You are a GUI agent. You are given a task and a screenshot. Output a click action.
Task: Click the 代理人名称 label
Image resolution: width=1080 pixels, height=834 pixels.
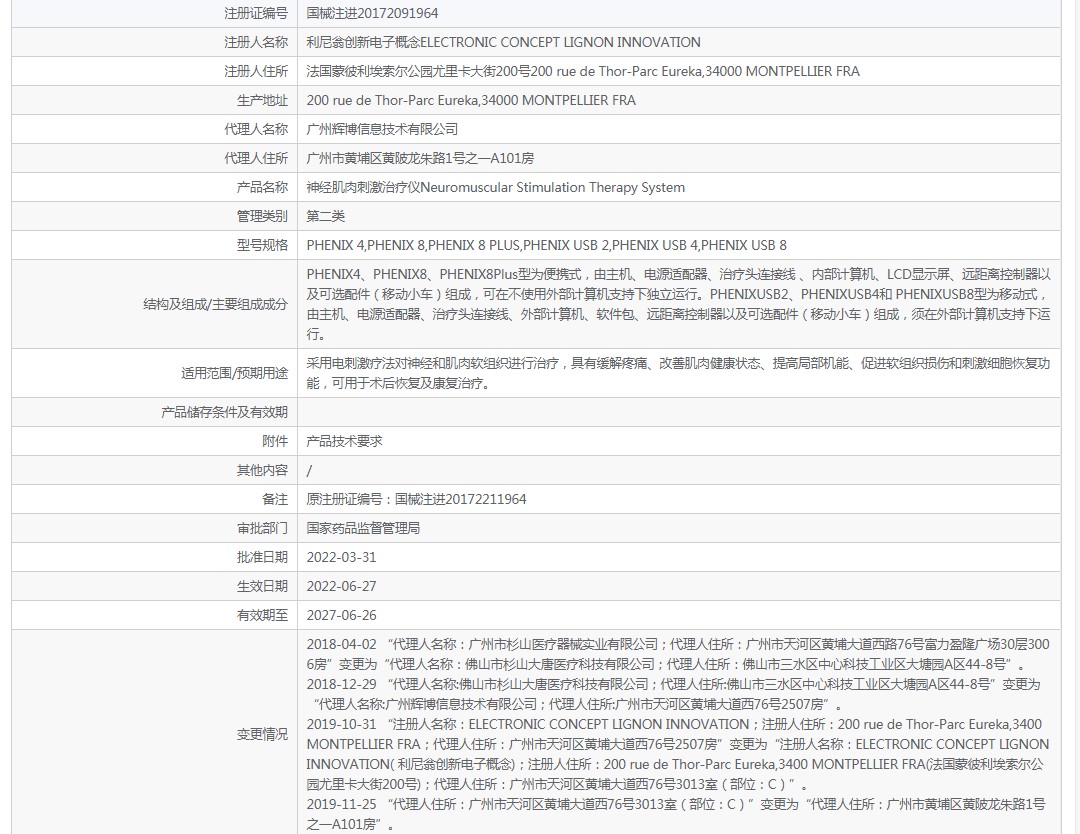[256, 129]
